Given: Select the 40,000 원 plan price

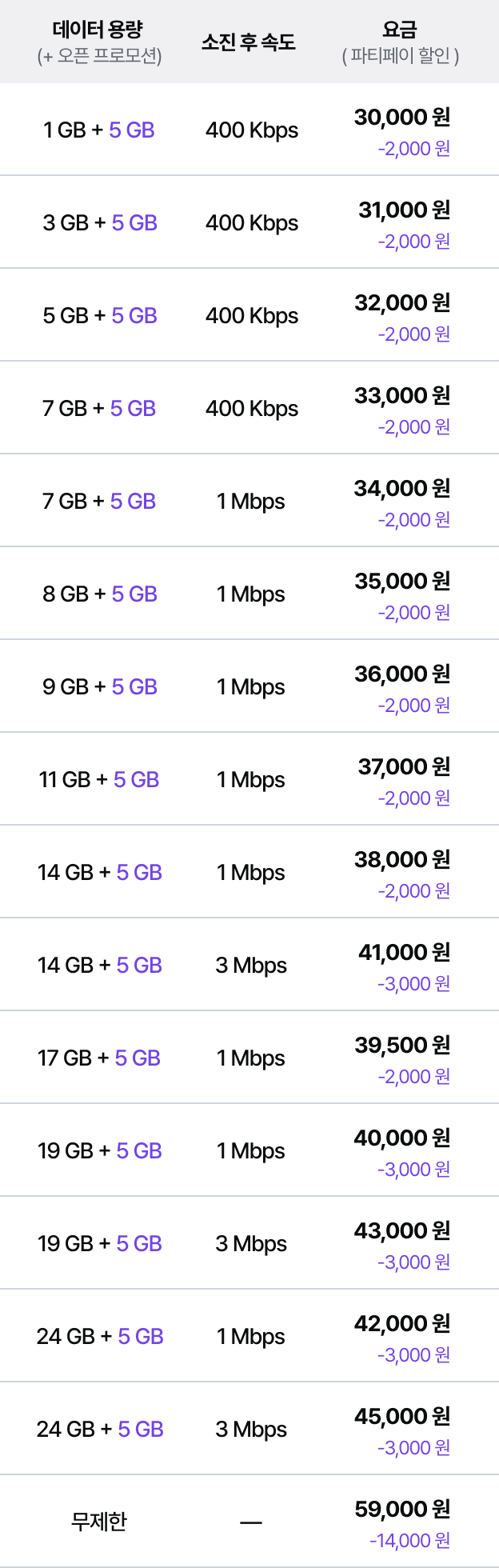Looking at the screenshot, I should coord(402,1138).
